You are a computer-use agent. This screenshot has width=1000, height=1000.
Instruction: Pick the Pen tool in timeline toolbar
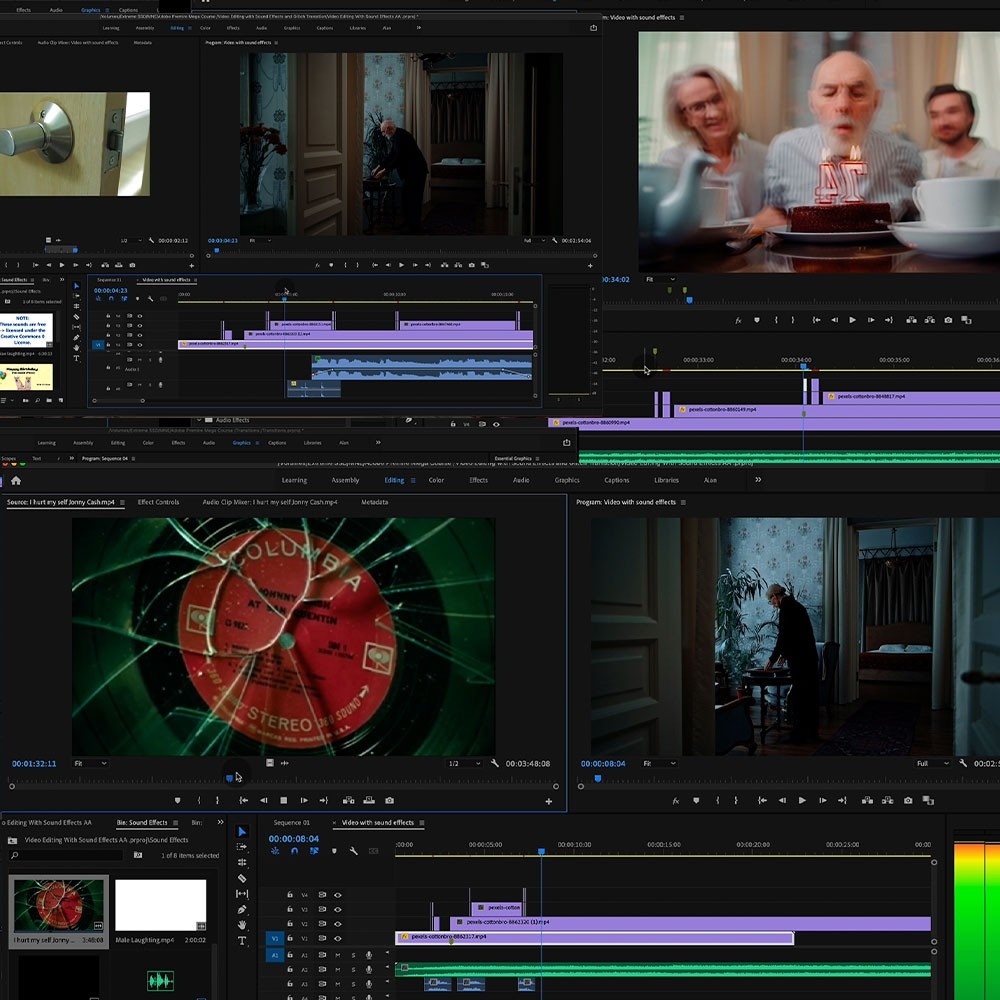(x=242, y=909)
